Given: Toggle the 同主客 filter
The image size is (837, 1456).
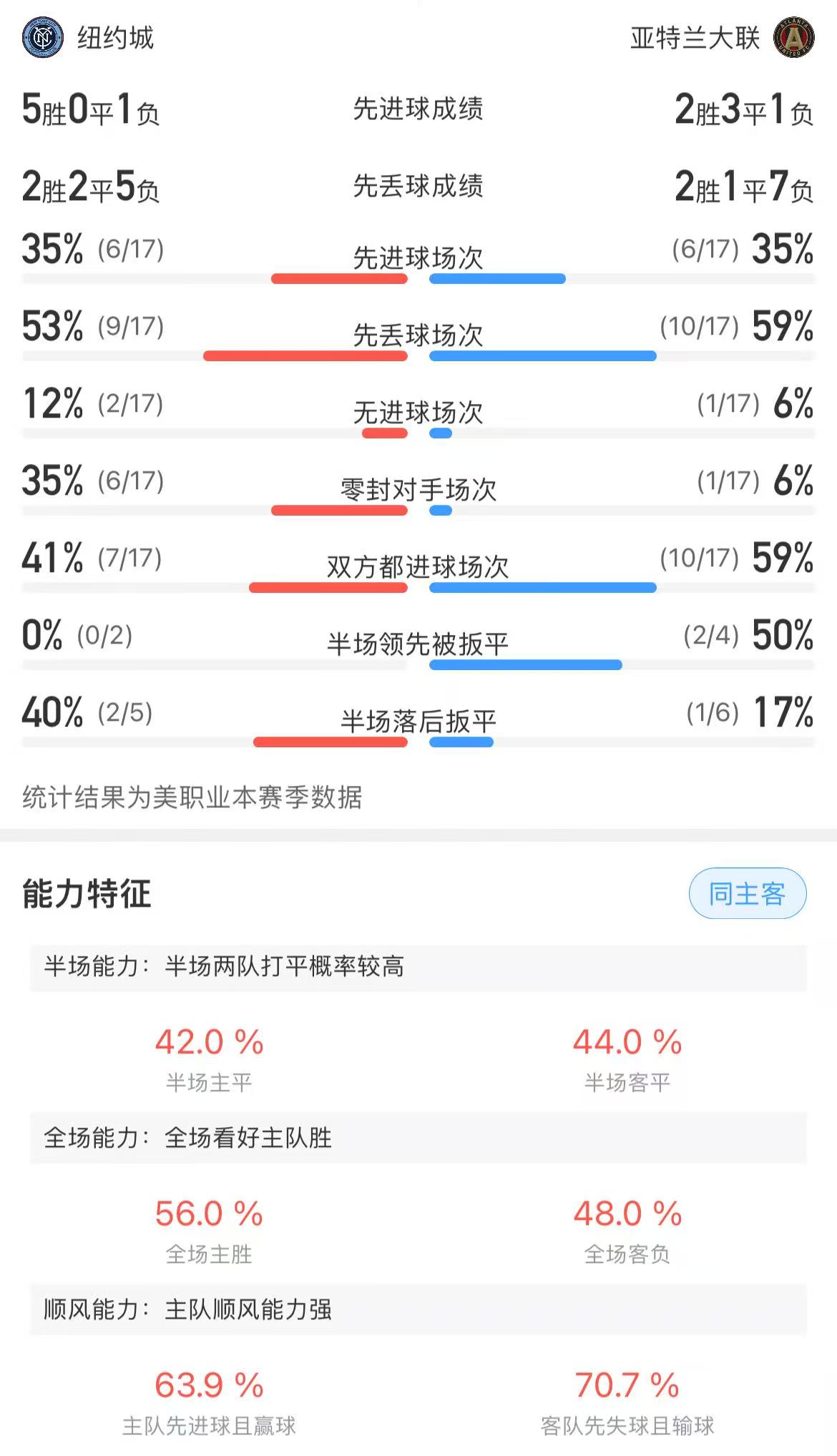Looking at the screenshot, I should point(747,894).
